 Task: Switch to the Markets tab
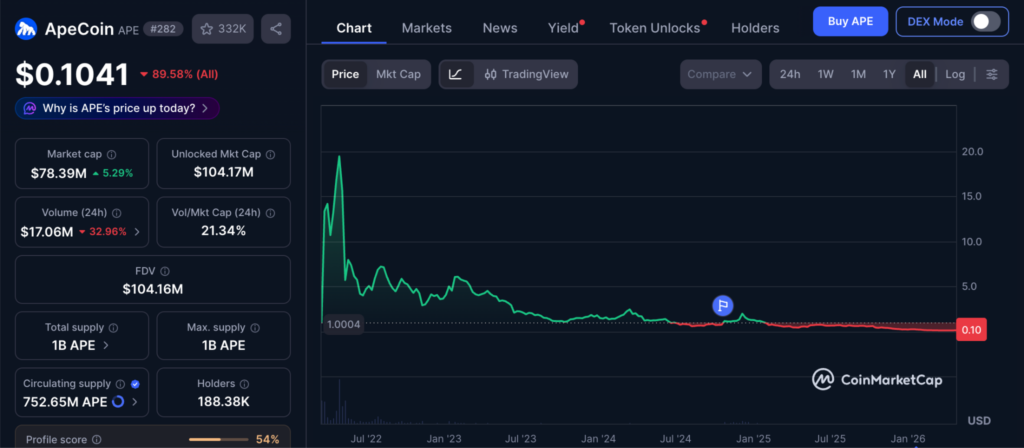426,28
